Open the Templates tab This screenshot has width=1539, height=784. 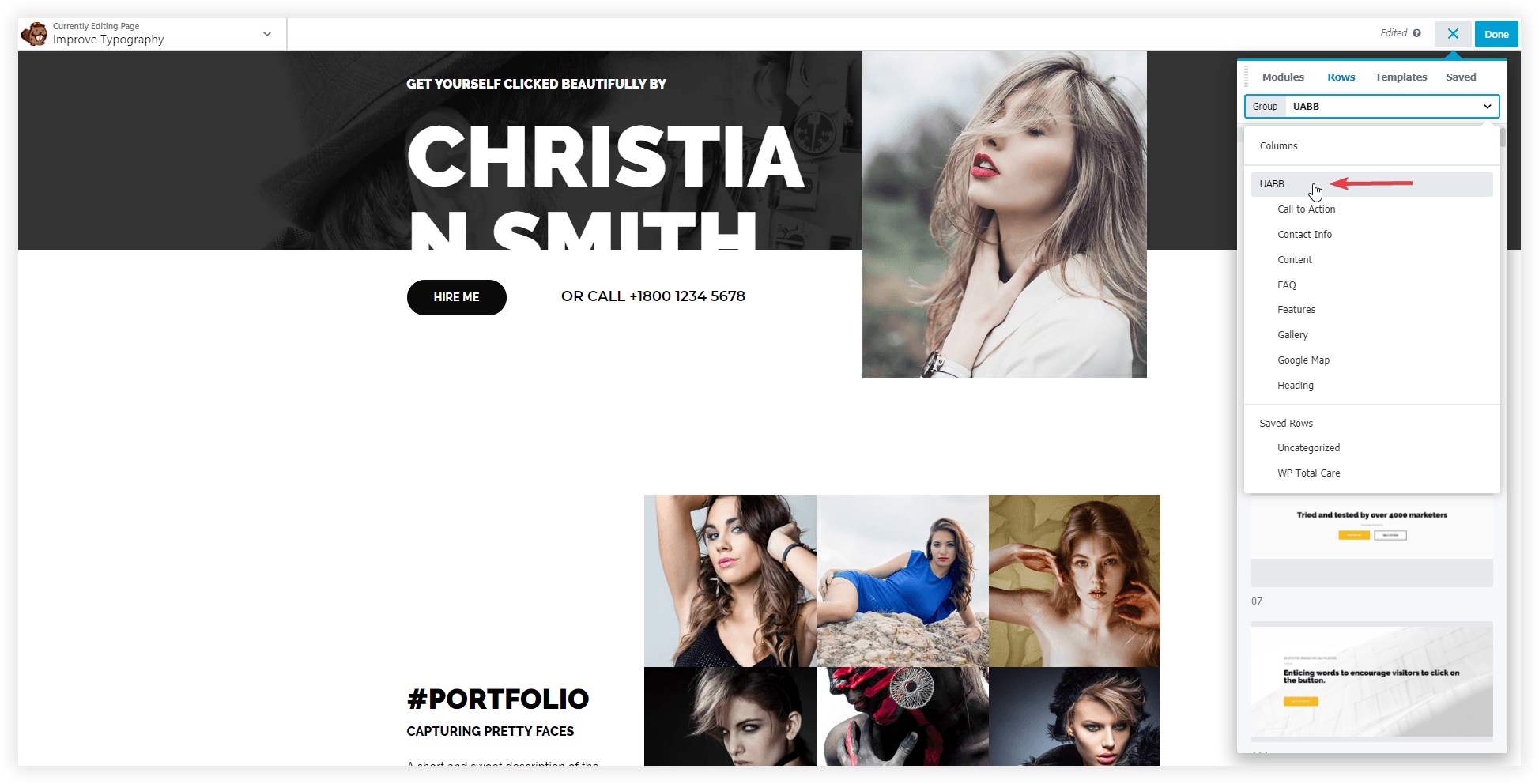coord(1401,77)
